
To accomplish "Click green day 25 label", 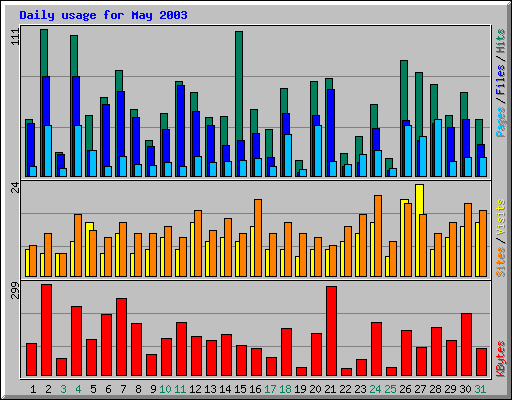I will pos(390,389).
